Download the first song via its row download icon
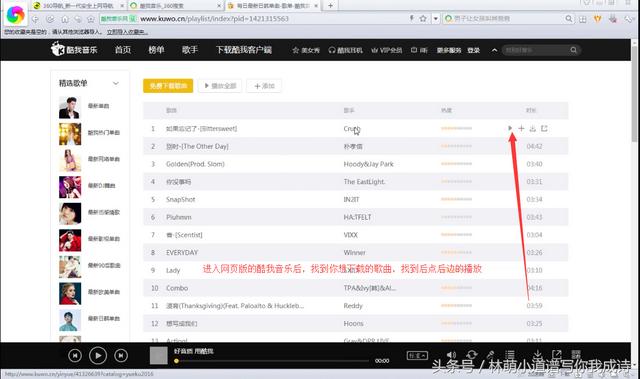The height and width of the screenshot is (379, 640). tap(533, 128)
